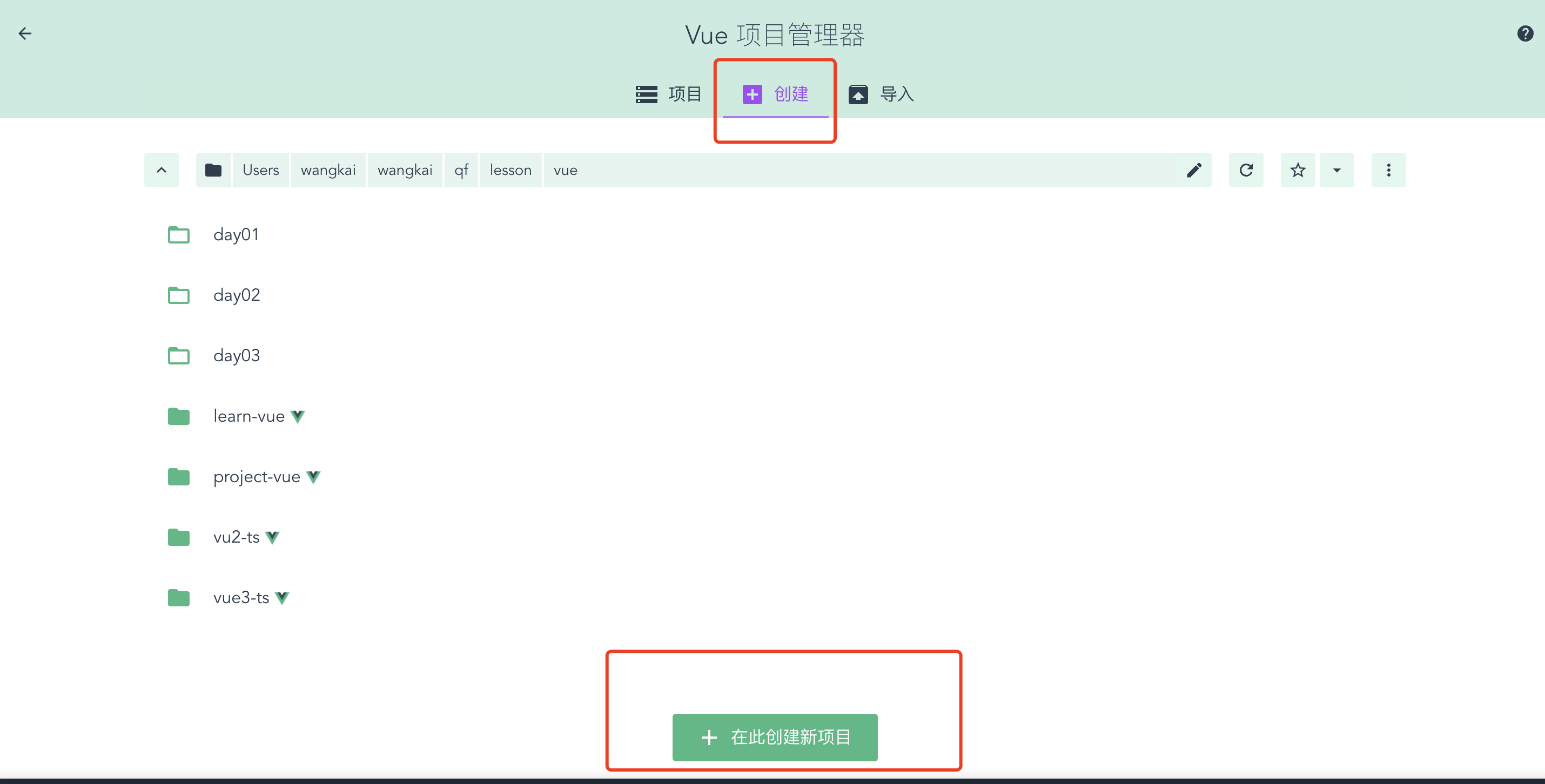
Task: Toggle the favorite star for this folder
Action: point(1297,170)
